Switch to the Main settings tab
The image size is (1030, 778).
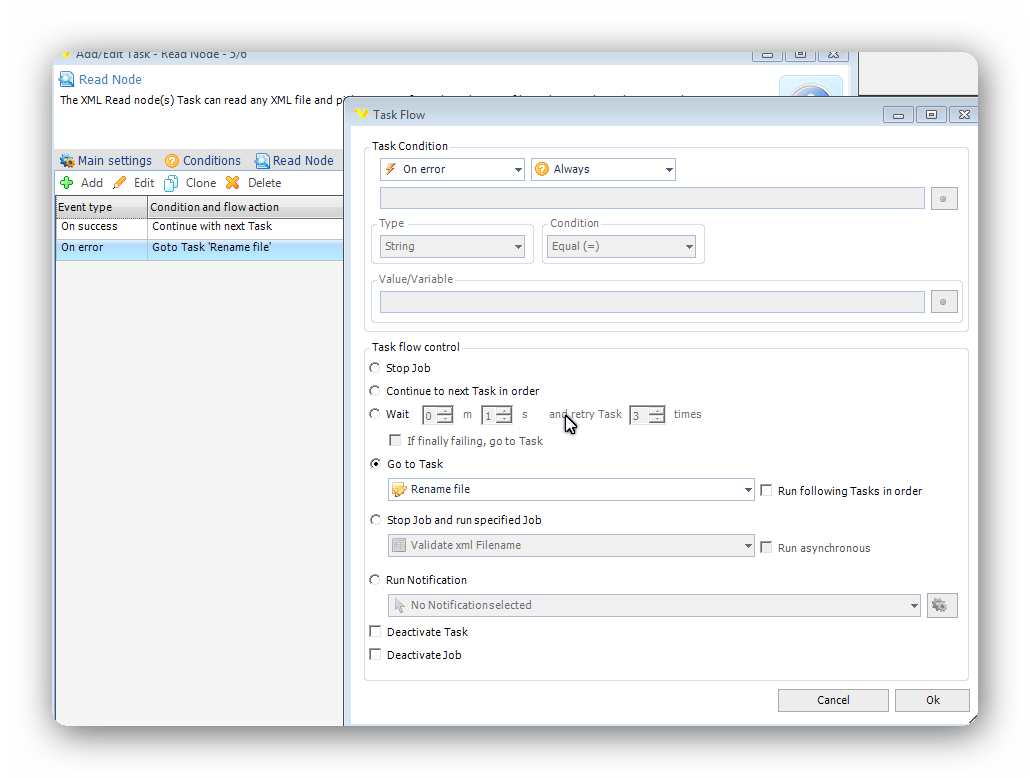(x=105, y=161)
